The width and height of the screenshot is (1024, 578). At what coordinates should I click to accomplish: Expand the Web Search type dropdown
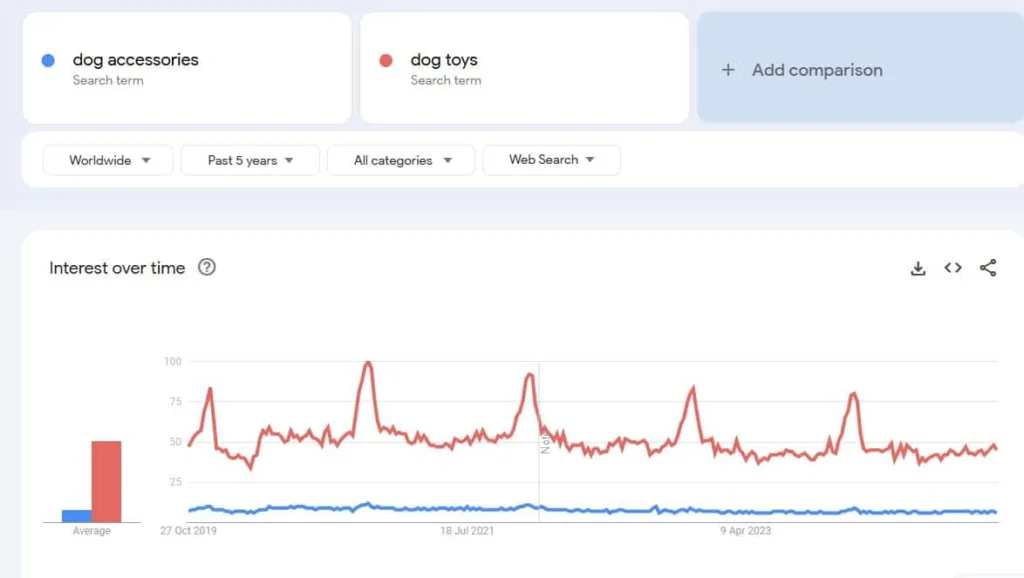[x=551, y=160]
